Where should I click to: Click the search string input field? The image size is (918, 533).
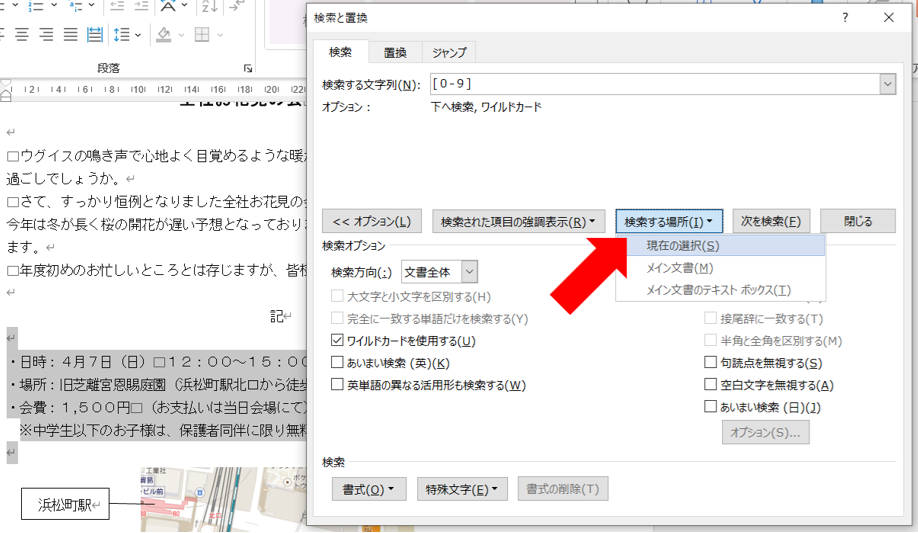tap(655, 84)
